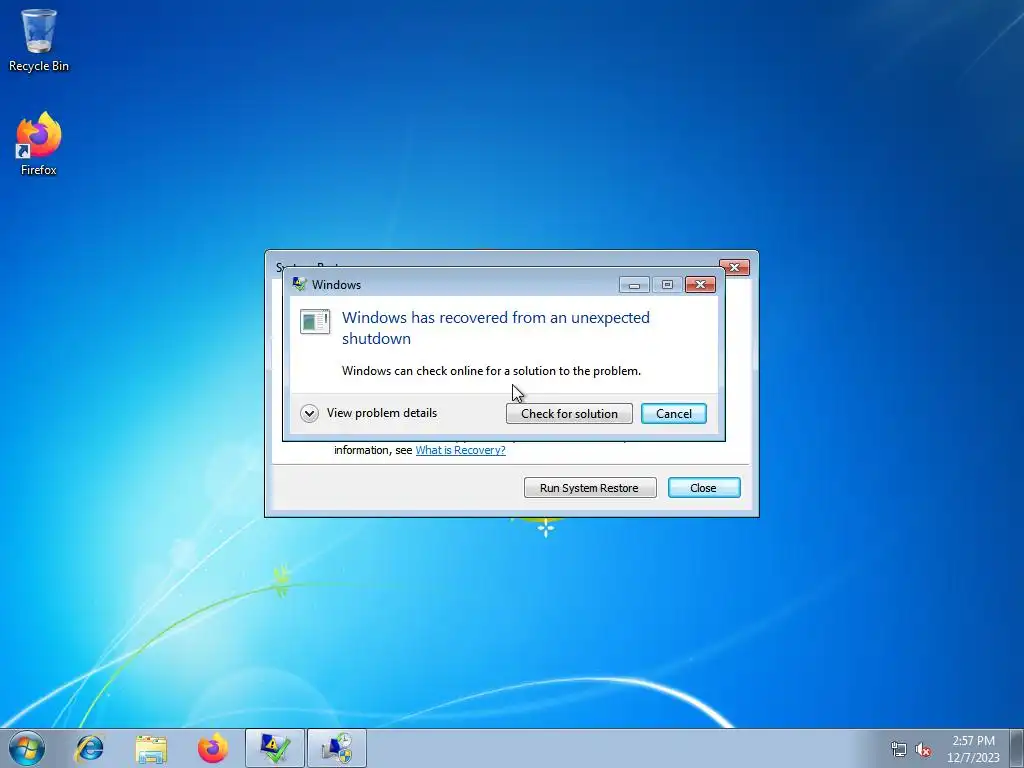1024x768 pixels.
Task: Expand View problem details chevron
Action: coord(310,413)
